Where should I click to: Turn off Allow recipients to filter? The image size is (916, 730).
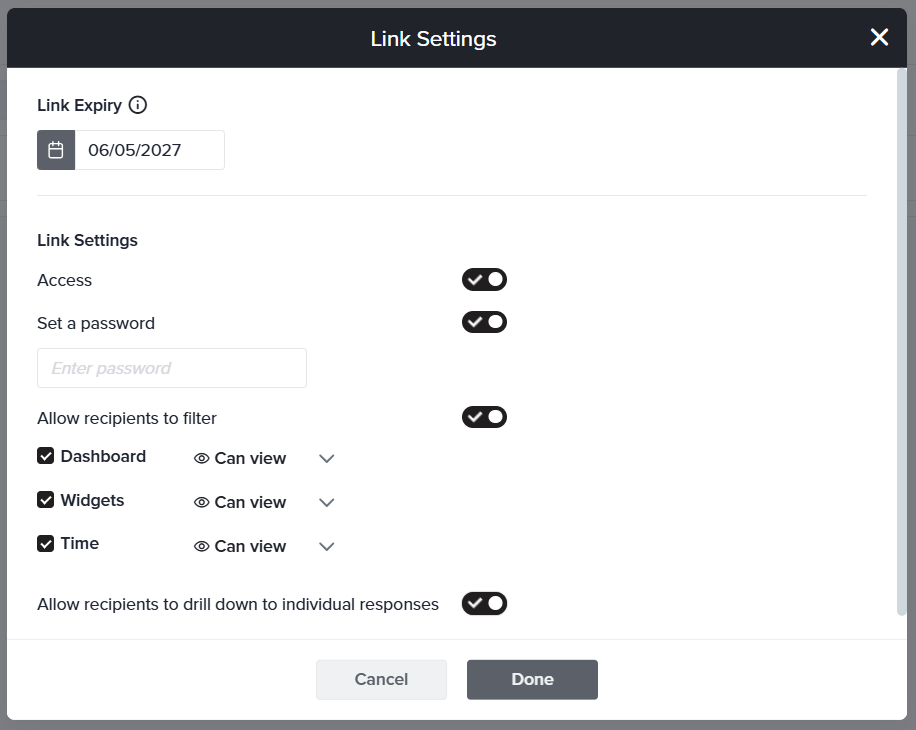click(x=484, y=417)
